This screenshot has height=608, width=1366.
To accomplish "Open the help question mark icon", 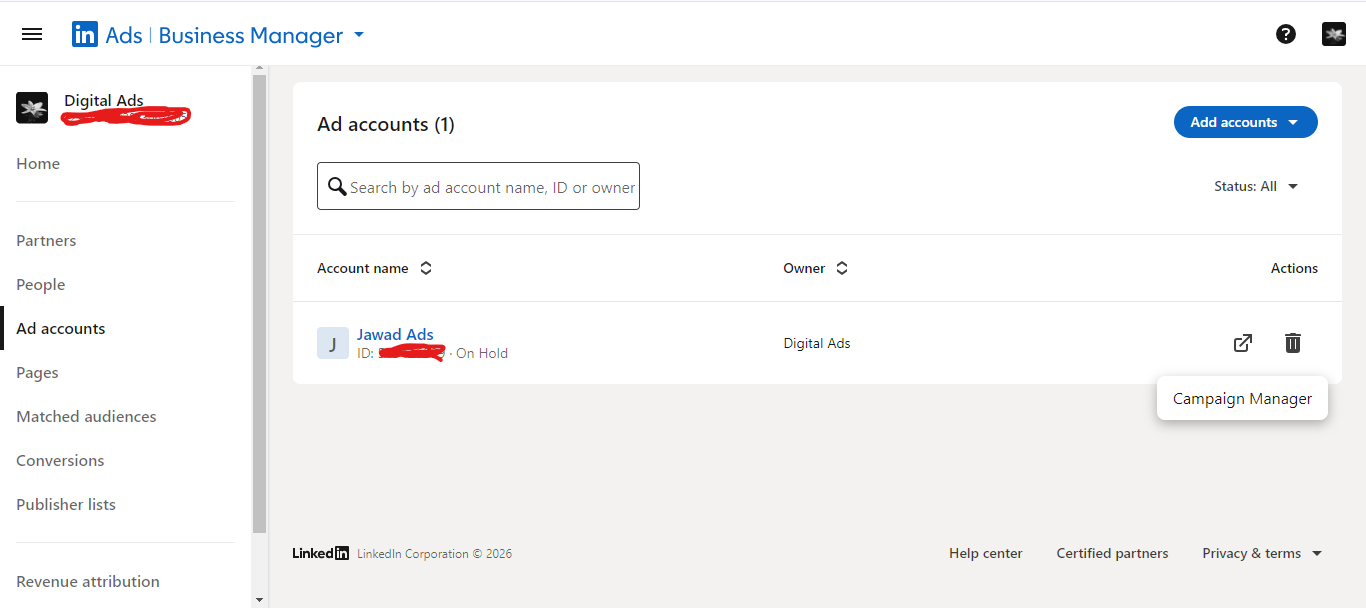I will (x=1286, y=34).
